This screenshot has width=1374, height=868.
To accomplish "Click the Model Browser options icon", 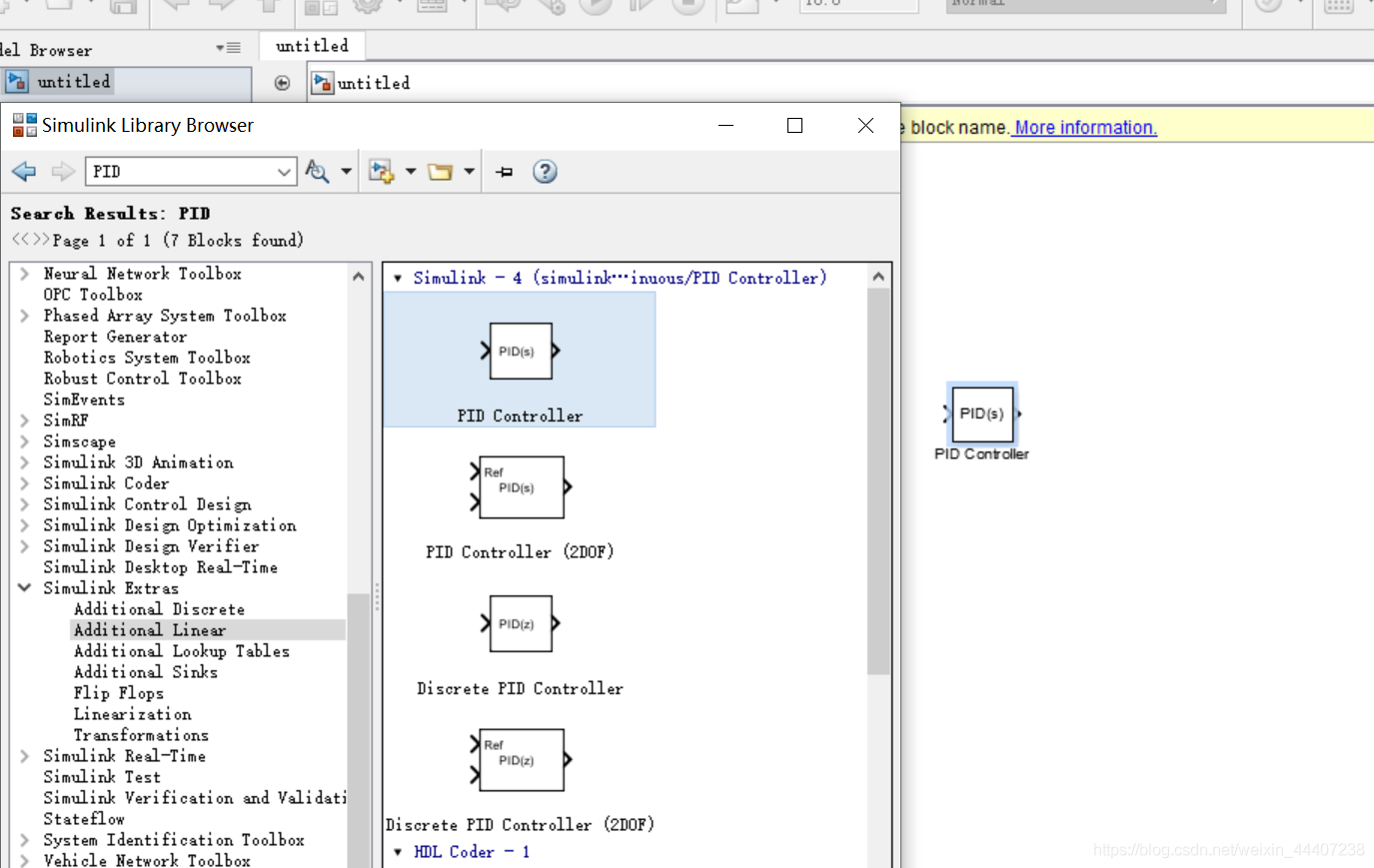I will tap(229, 48).
